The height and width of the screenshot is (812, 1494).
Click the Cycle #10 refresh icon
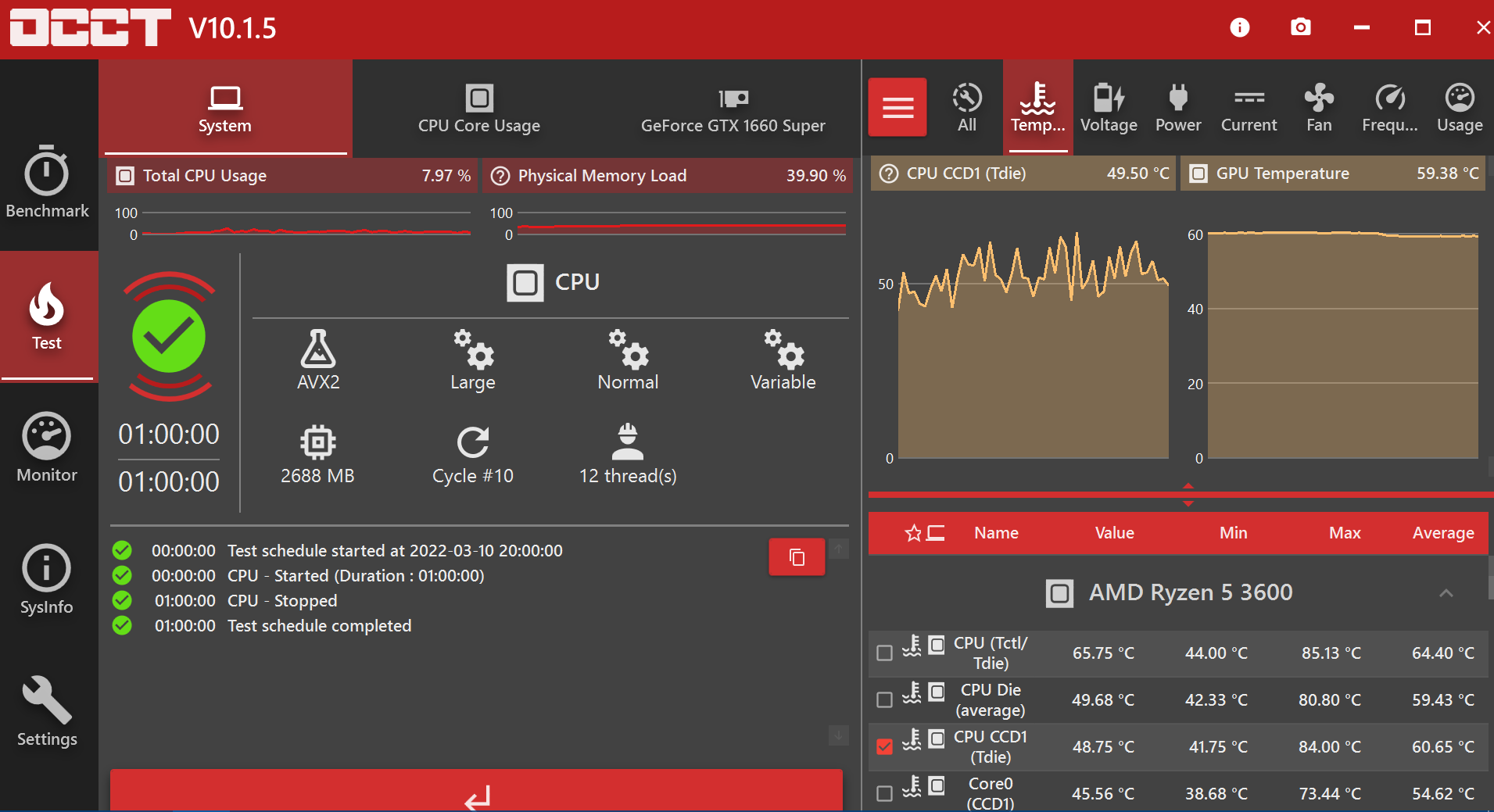473,442
